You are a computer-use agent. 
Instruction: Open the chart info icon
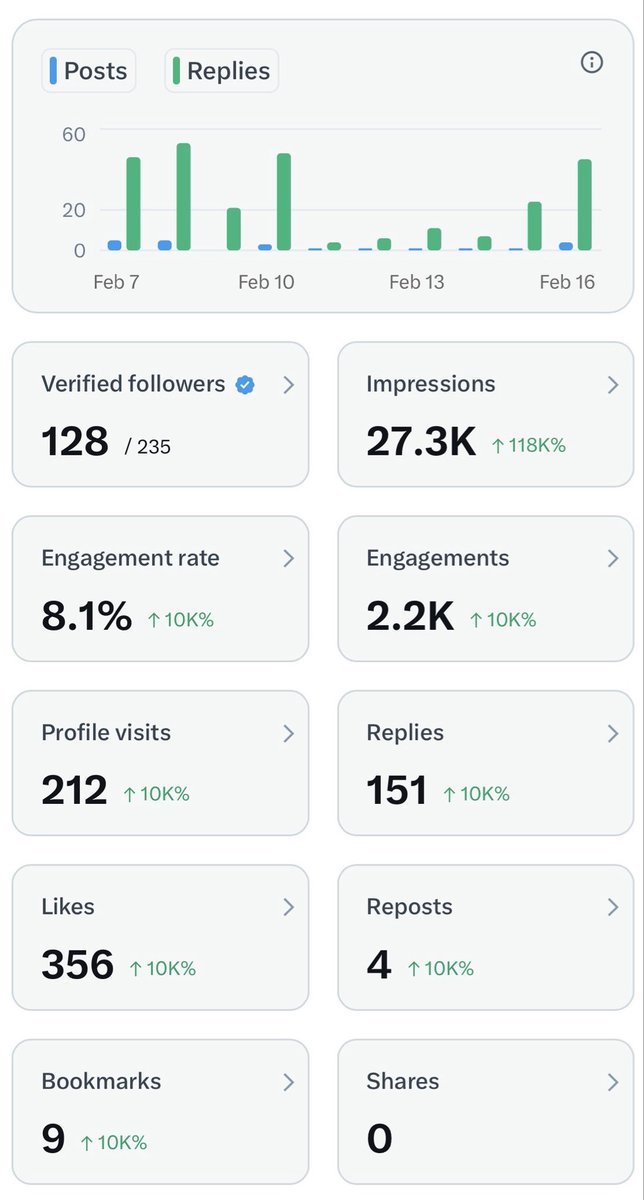[592, 63]
